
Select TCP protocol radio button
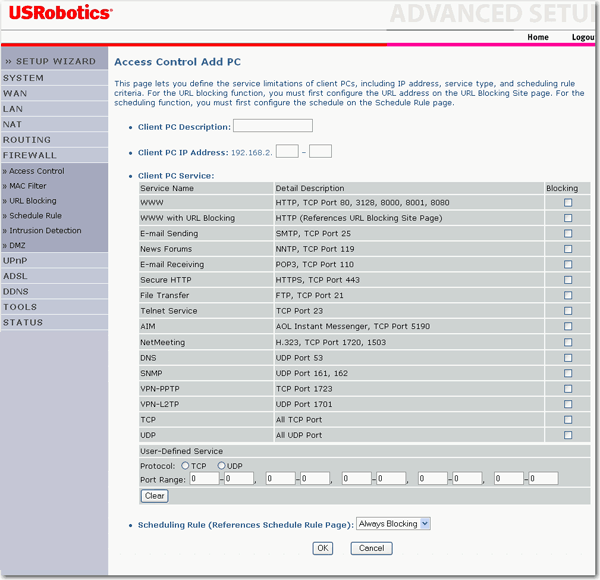click(185, 466)
